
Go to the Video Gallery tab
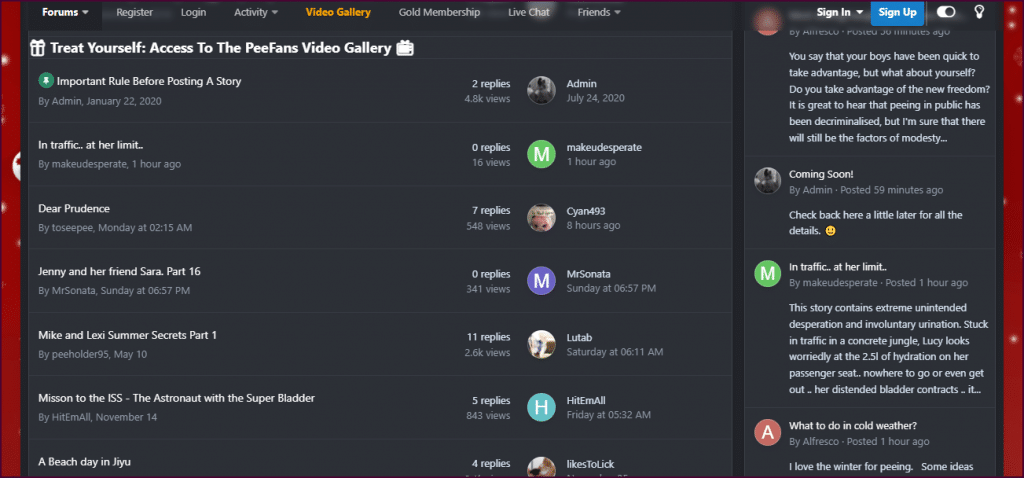(338, 12)
